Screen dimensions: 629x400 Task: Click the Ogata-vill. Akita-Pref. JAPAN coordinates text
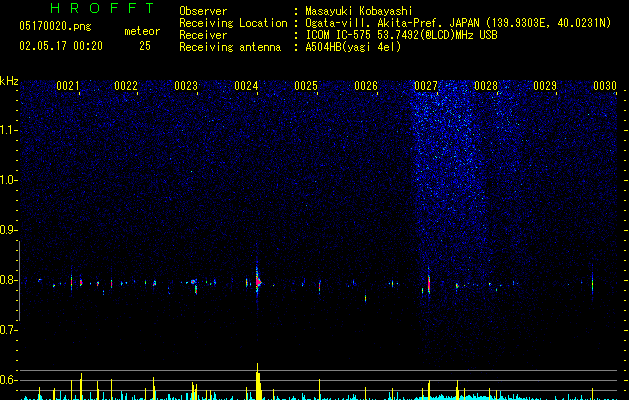point(458,23)
